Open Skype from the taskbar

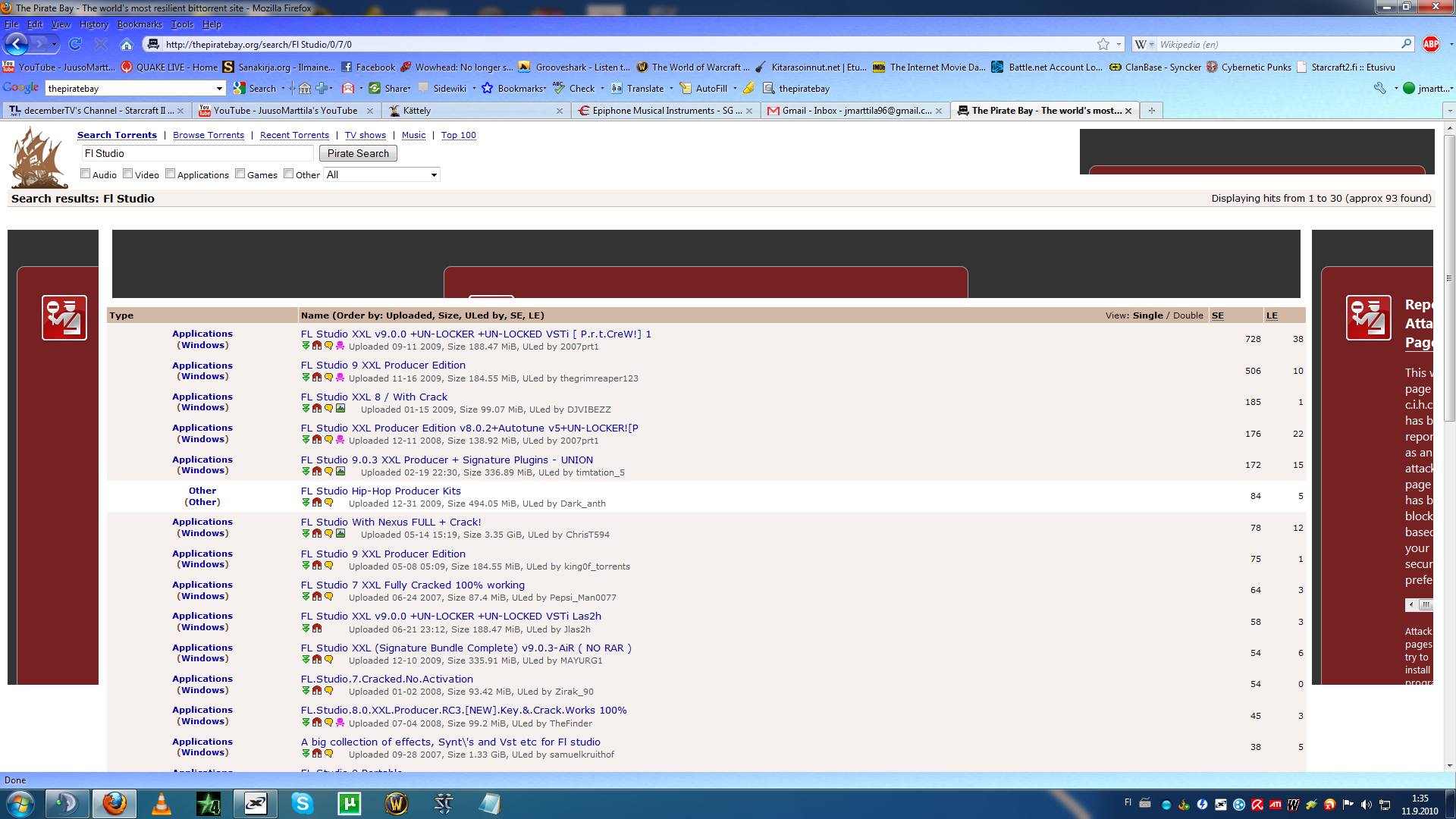[x=302, y=803]
